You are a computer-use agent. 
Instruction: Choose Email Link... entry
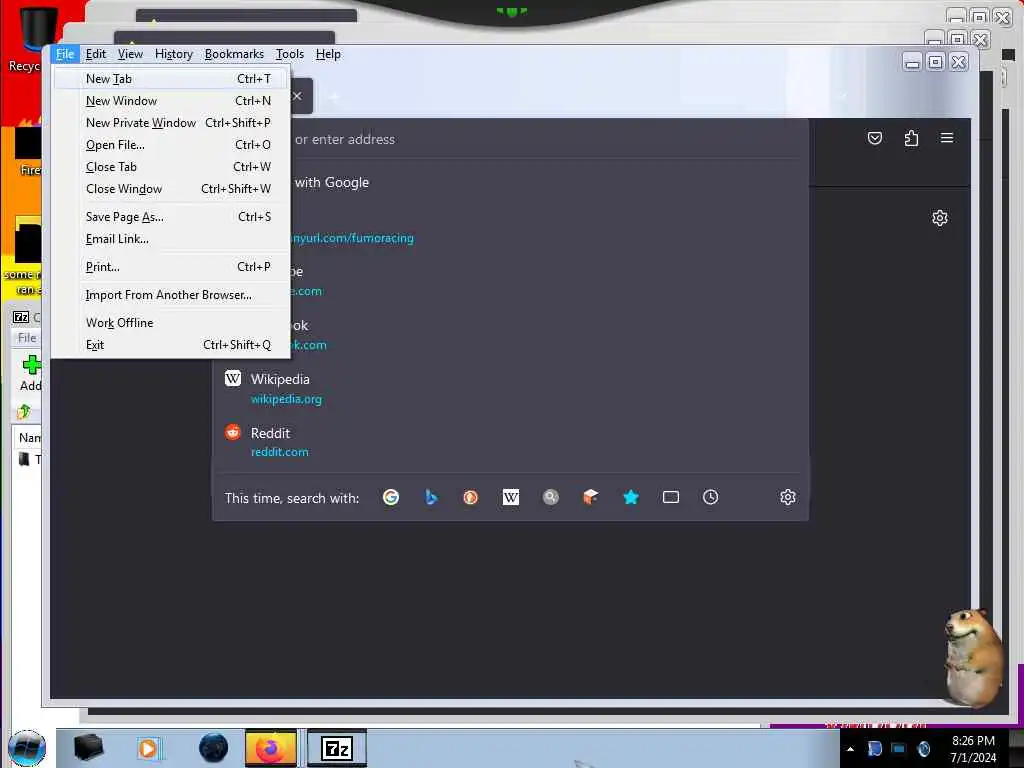(x=171, y=239)
